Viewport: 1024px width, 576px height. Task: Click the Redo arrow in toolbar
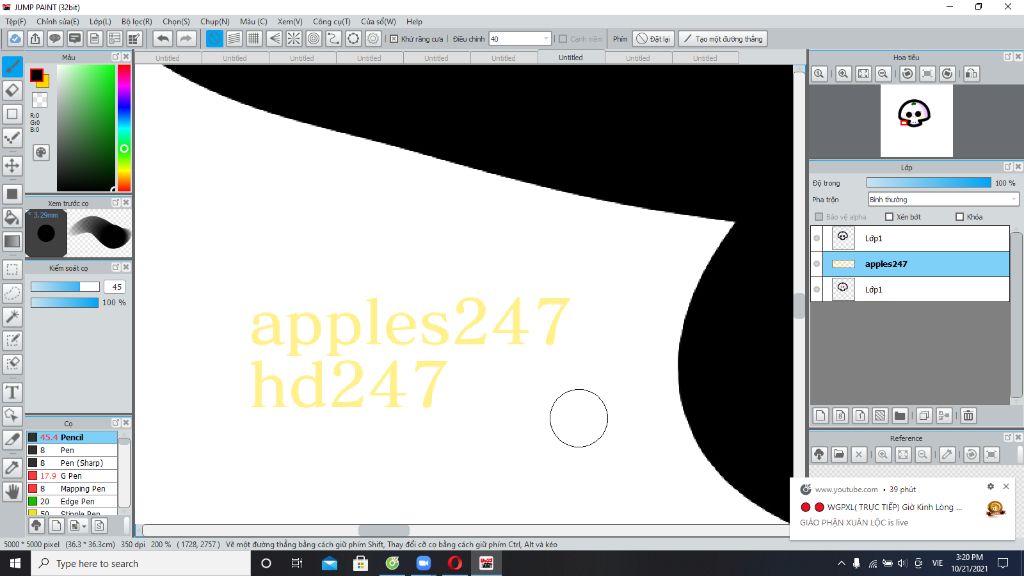186,39
